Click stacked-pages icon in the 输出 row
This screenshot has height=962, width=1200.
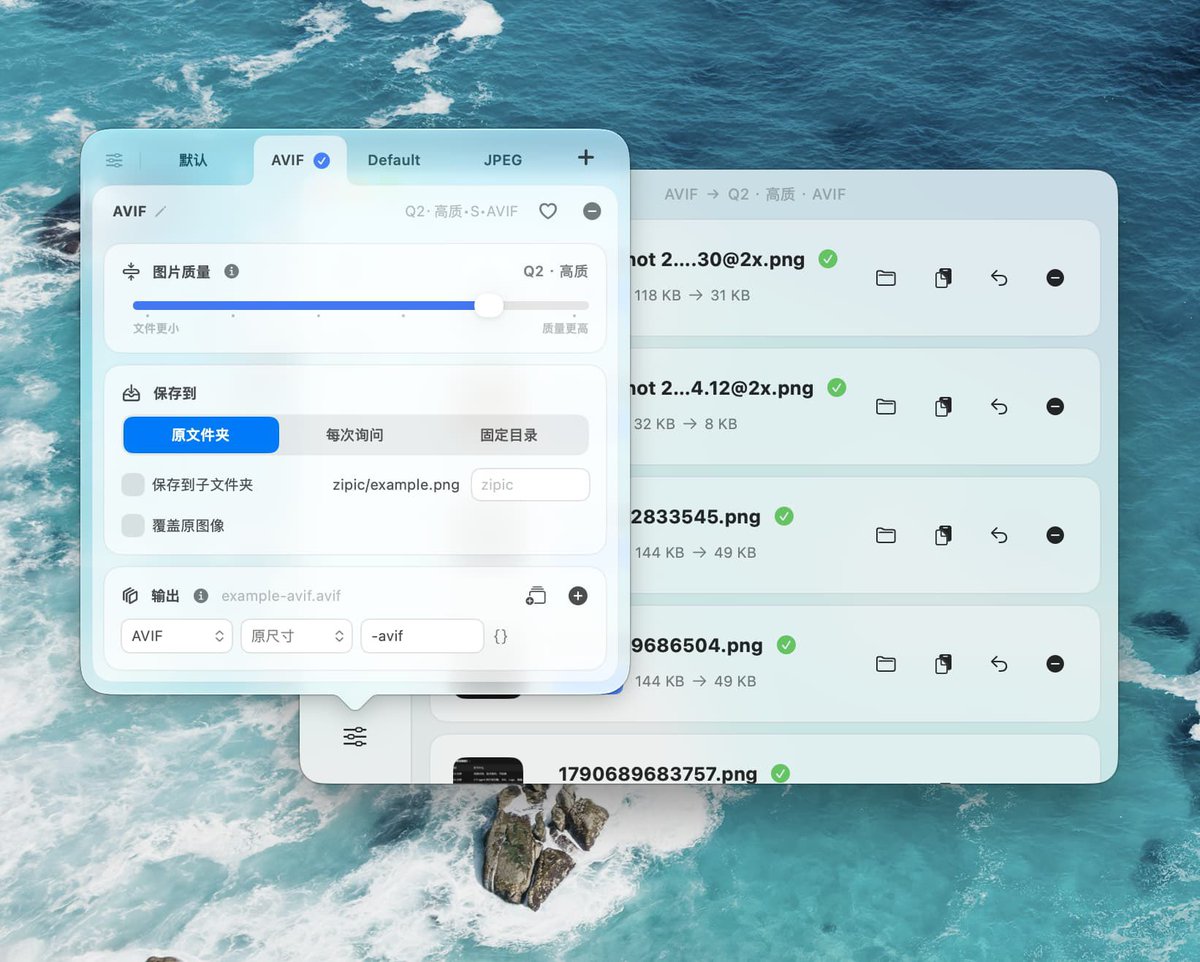[536, 596]
